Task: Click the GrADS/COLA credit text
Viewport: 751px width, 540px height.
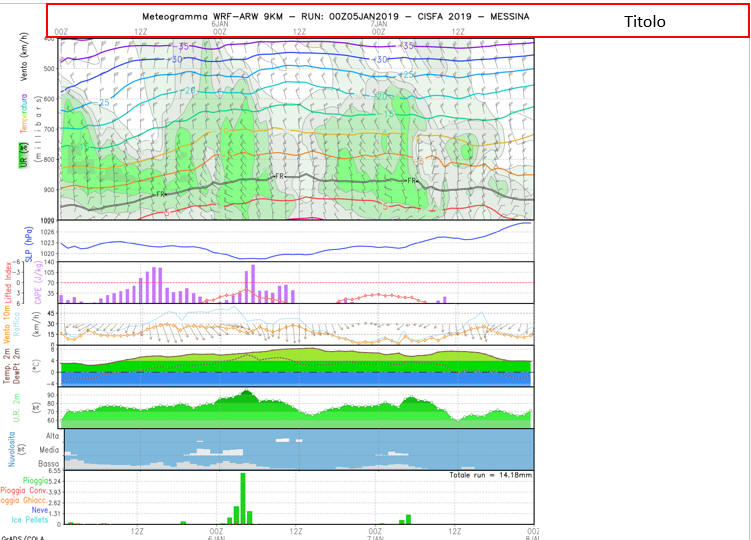Action: pyautogui.click(x=23, y=537)
